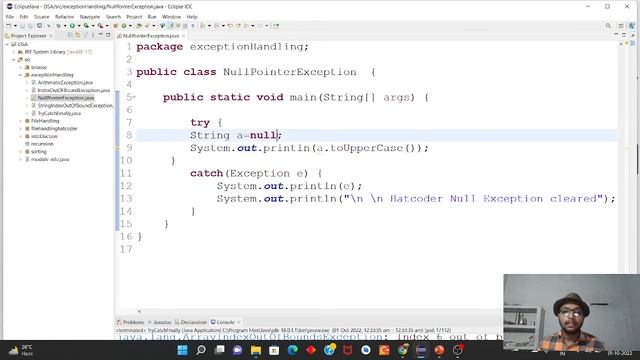Select JRE System Library in explorer
This screenshot has height=360, width=640.
(55, 52)
